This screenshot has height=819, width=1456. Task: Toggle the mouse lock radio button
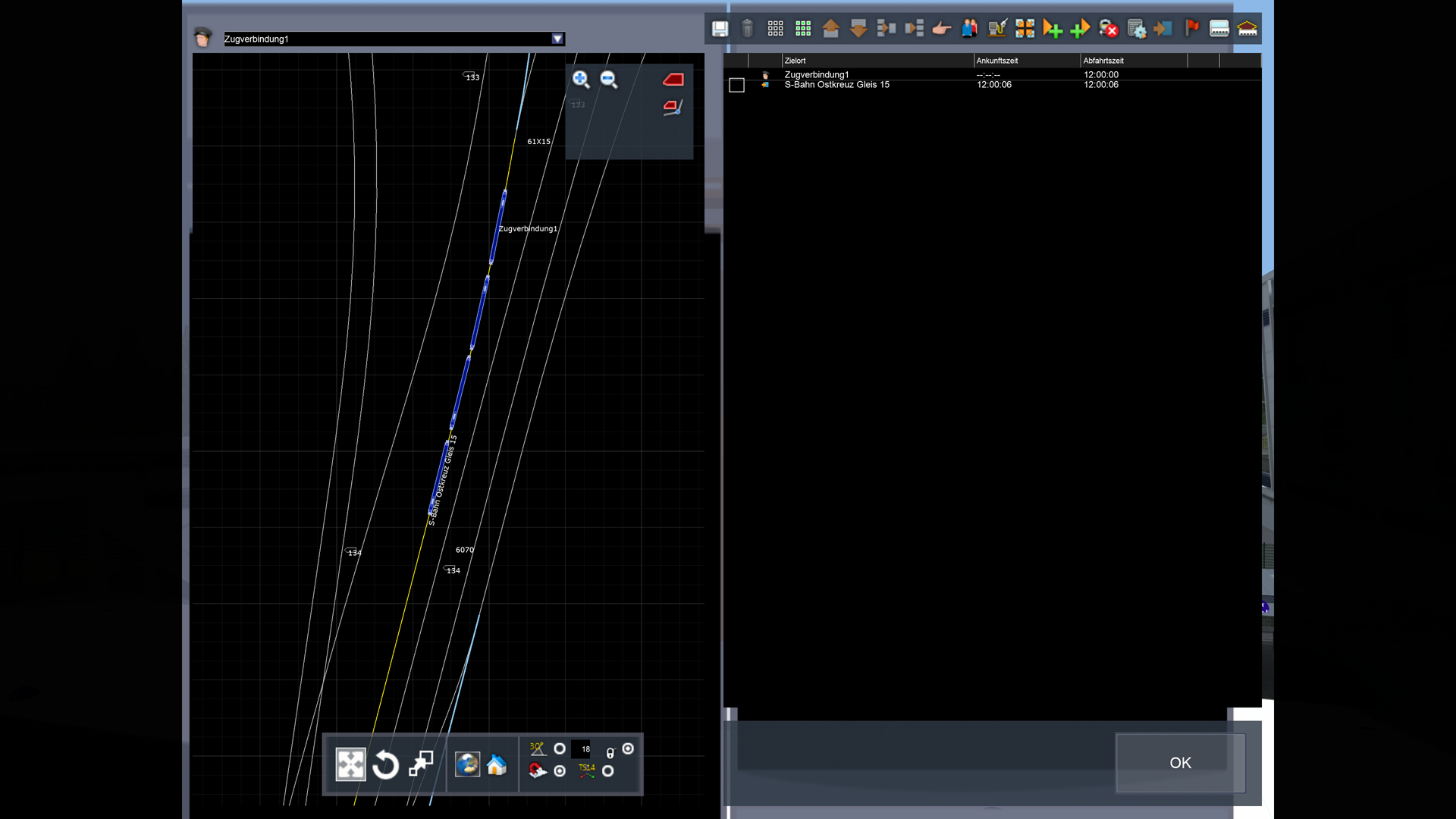tap(628, 748)
